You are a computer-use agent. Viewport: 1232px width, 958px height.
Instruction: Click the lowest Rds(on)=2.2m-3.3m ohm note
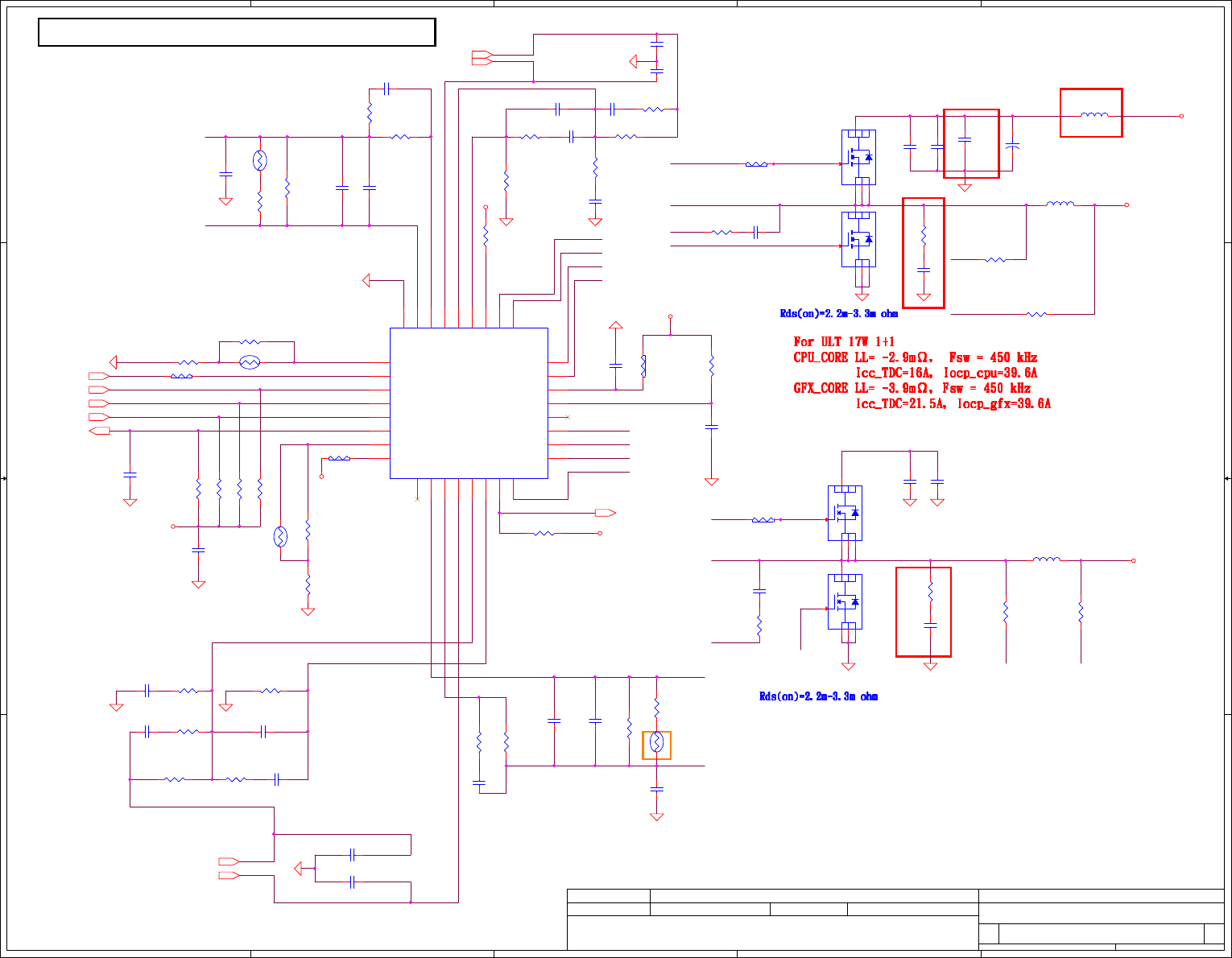point(818,696)
